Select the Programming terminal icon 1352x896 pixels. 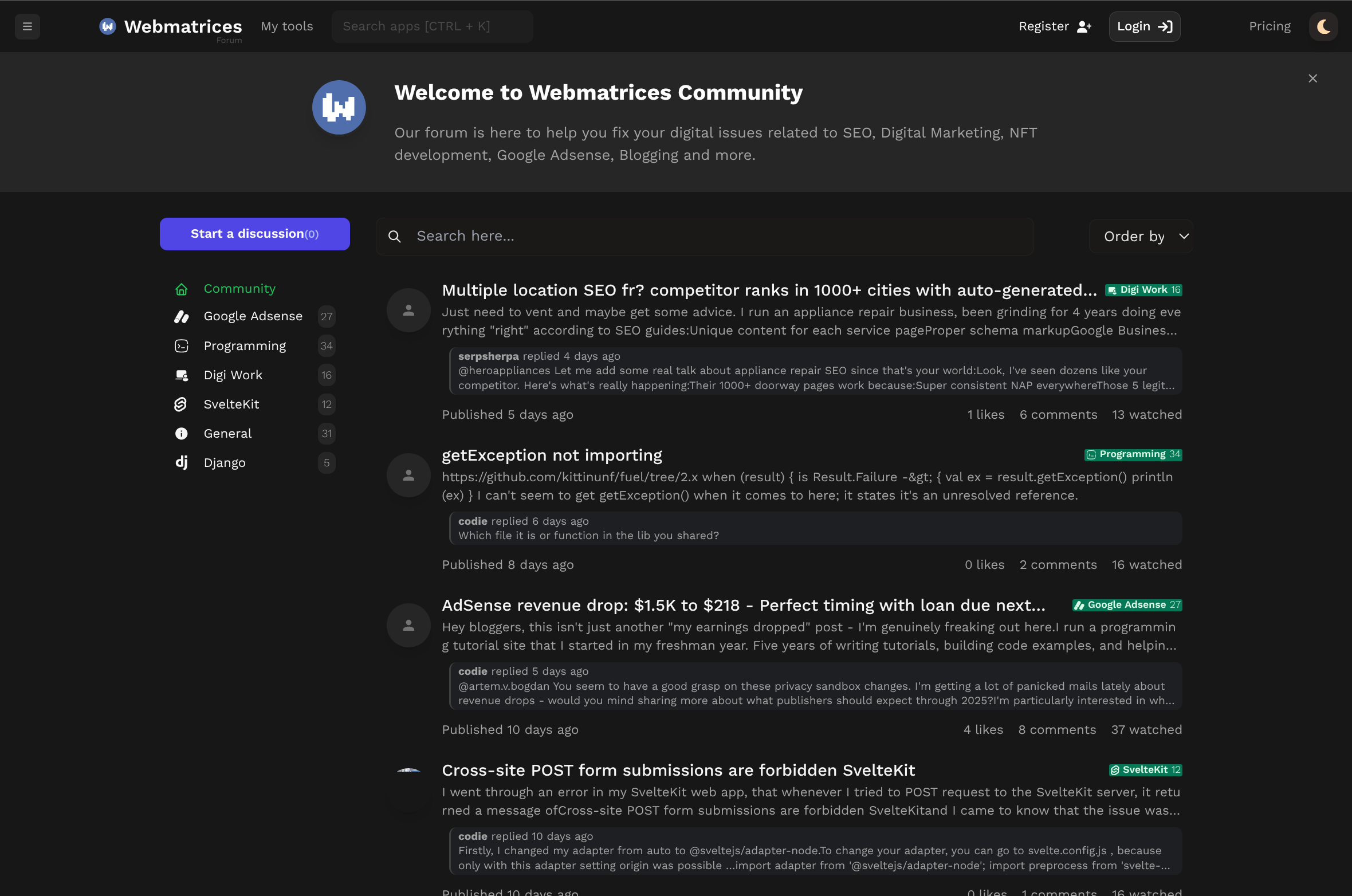tap(181, 346)
